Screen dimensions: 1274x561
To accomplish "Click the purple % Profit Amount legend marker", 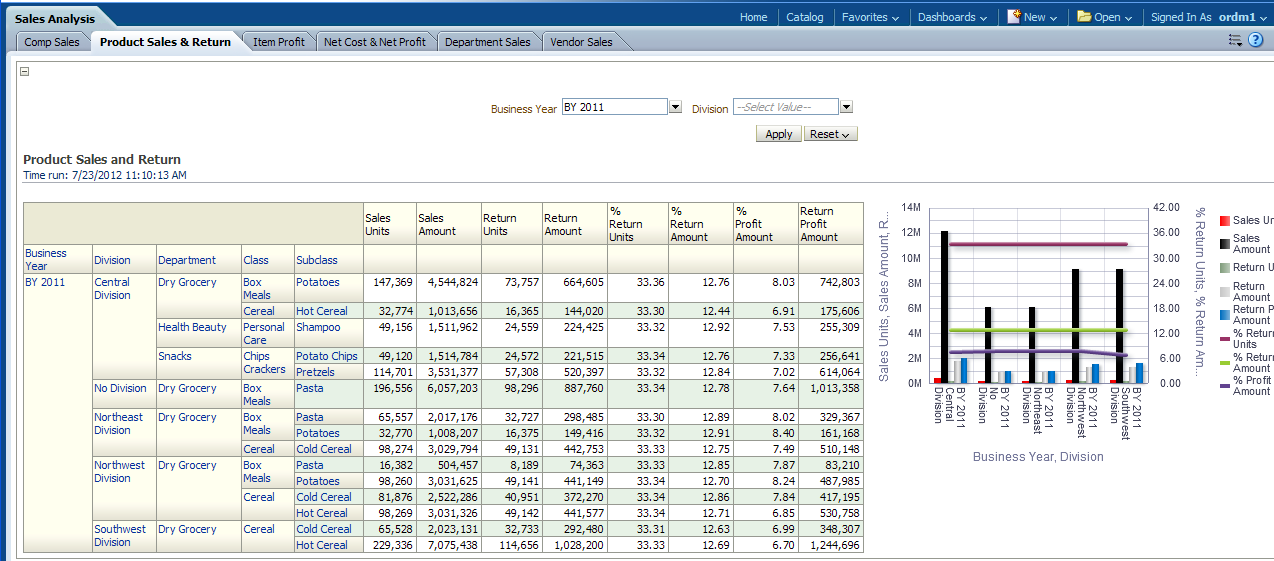I will 1225,385.
